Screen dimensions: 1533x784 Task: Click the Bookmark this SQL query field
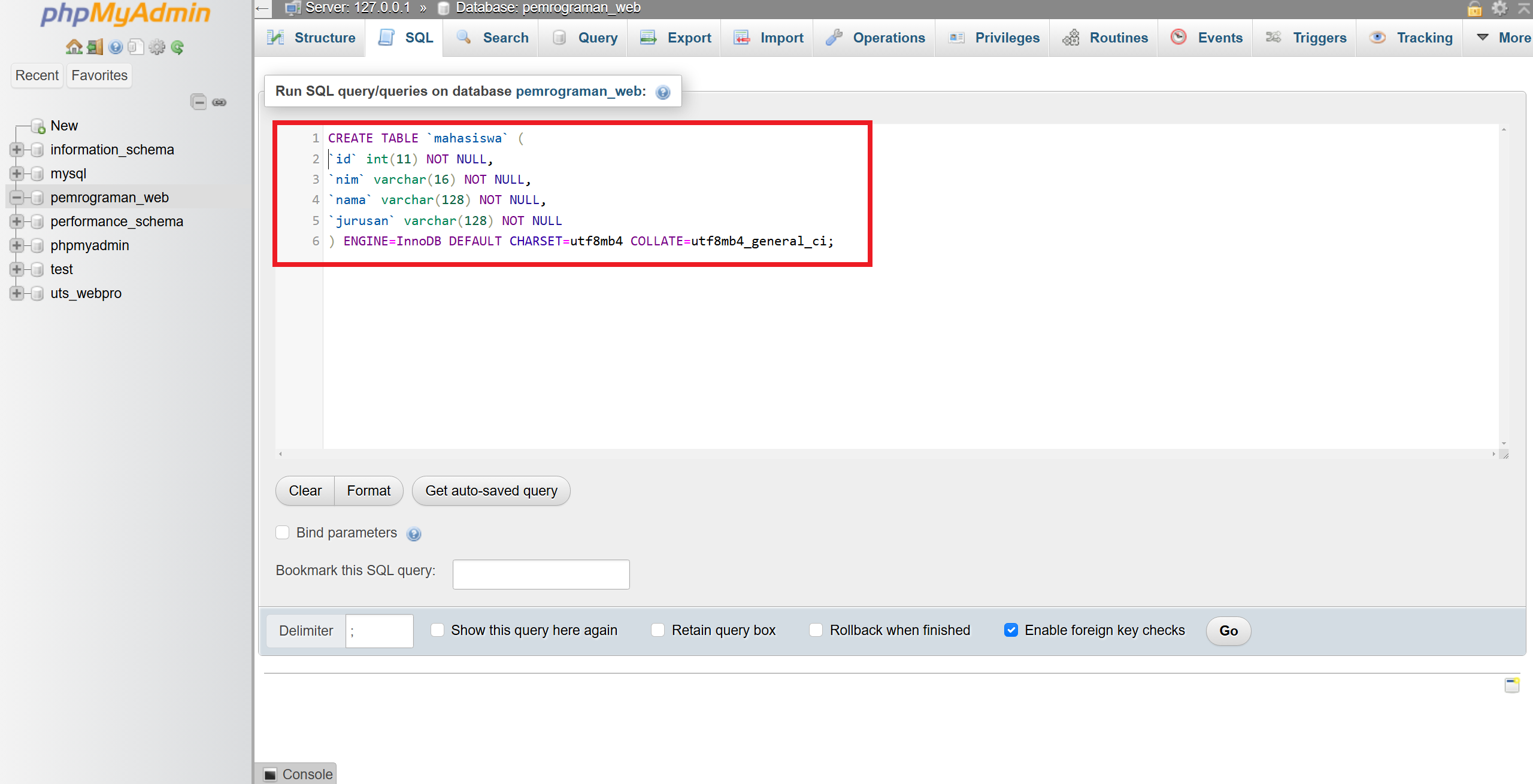pyautogui.click(x=541, y=575)
